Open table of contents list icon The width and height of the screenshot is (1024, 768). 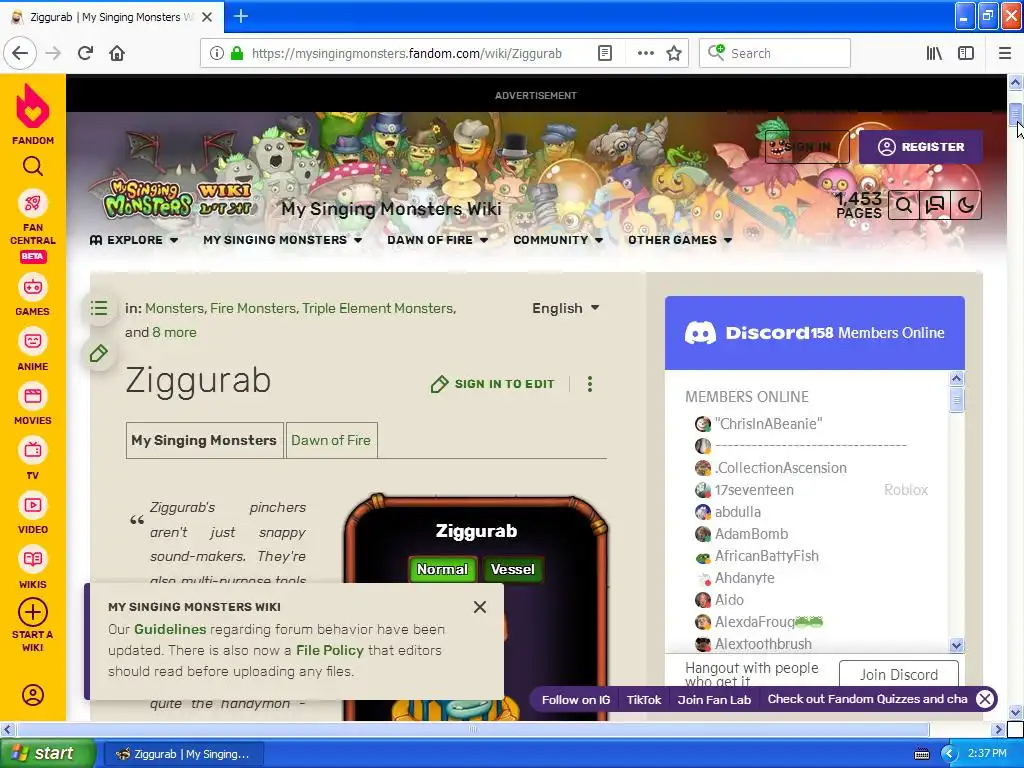tap(99, 308)
